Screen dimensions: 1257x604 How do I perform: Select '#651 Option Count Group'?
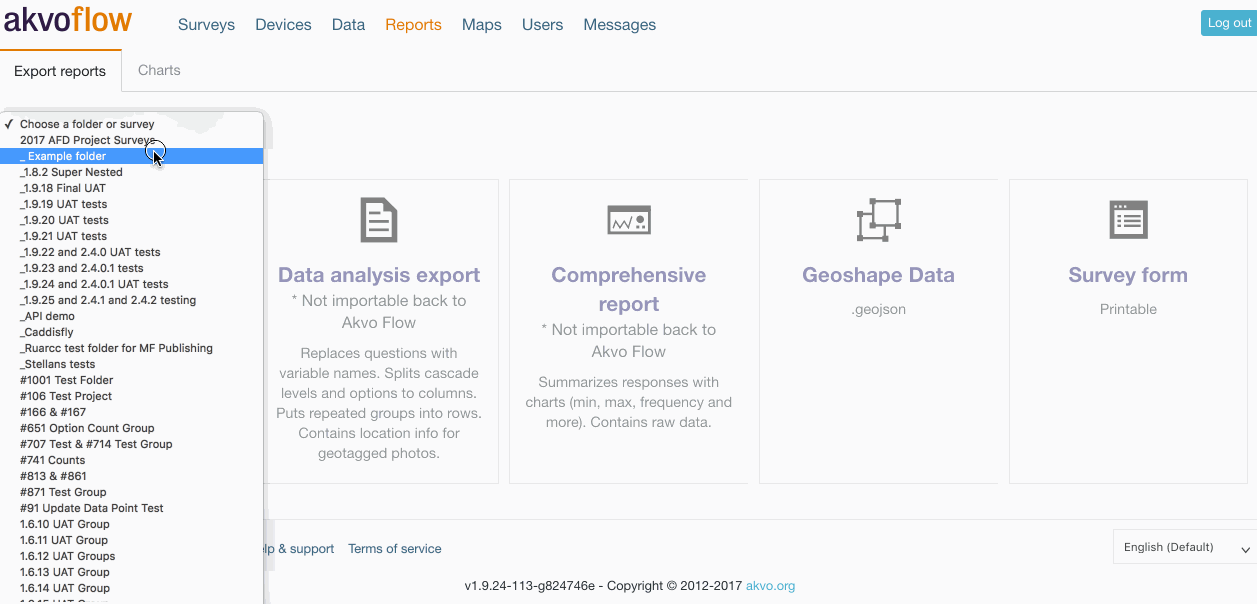[132, 428]
